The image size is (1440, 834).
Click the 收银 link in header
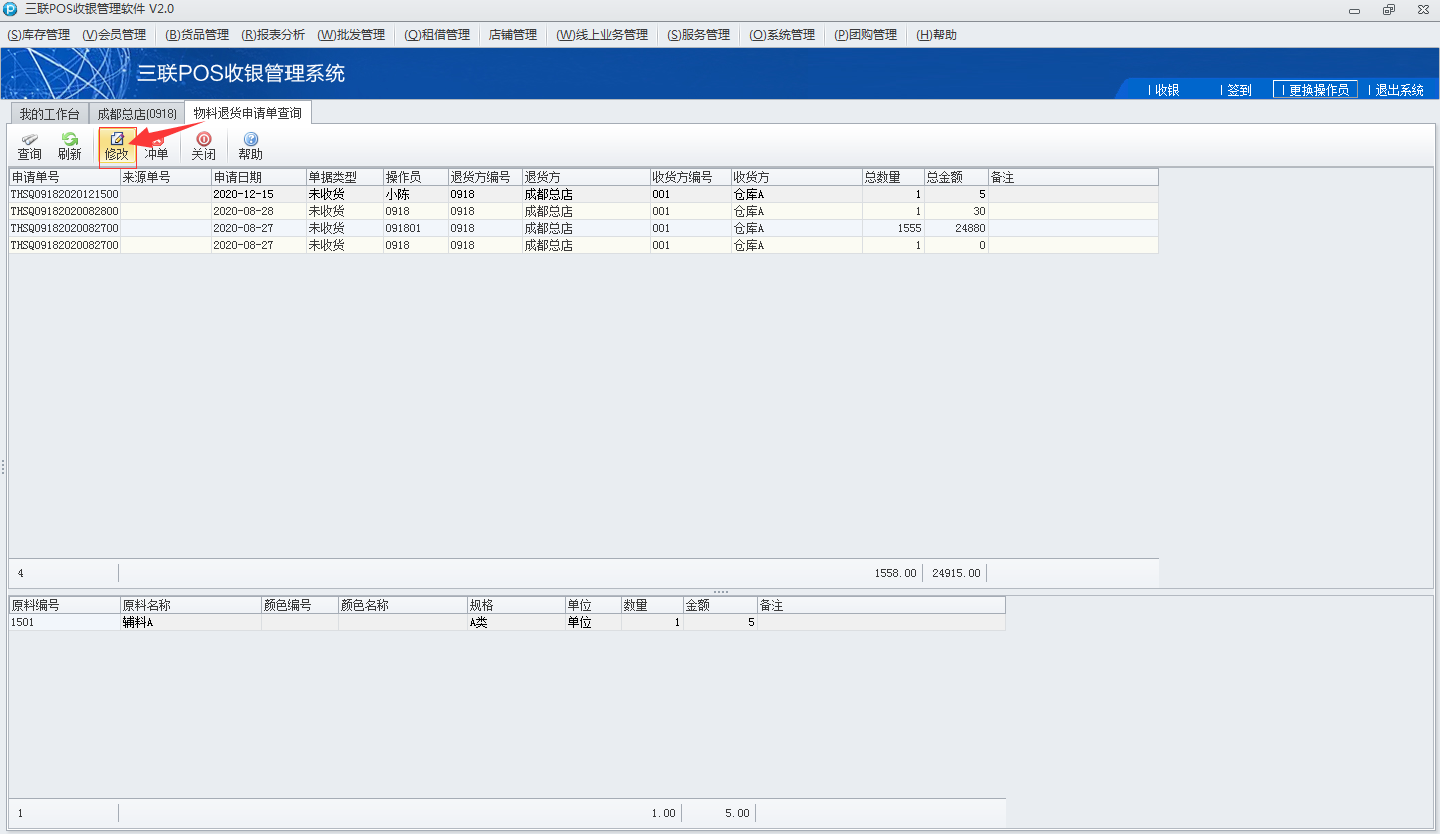(x=1167, y=90)
